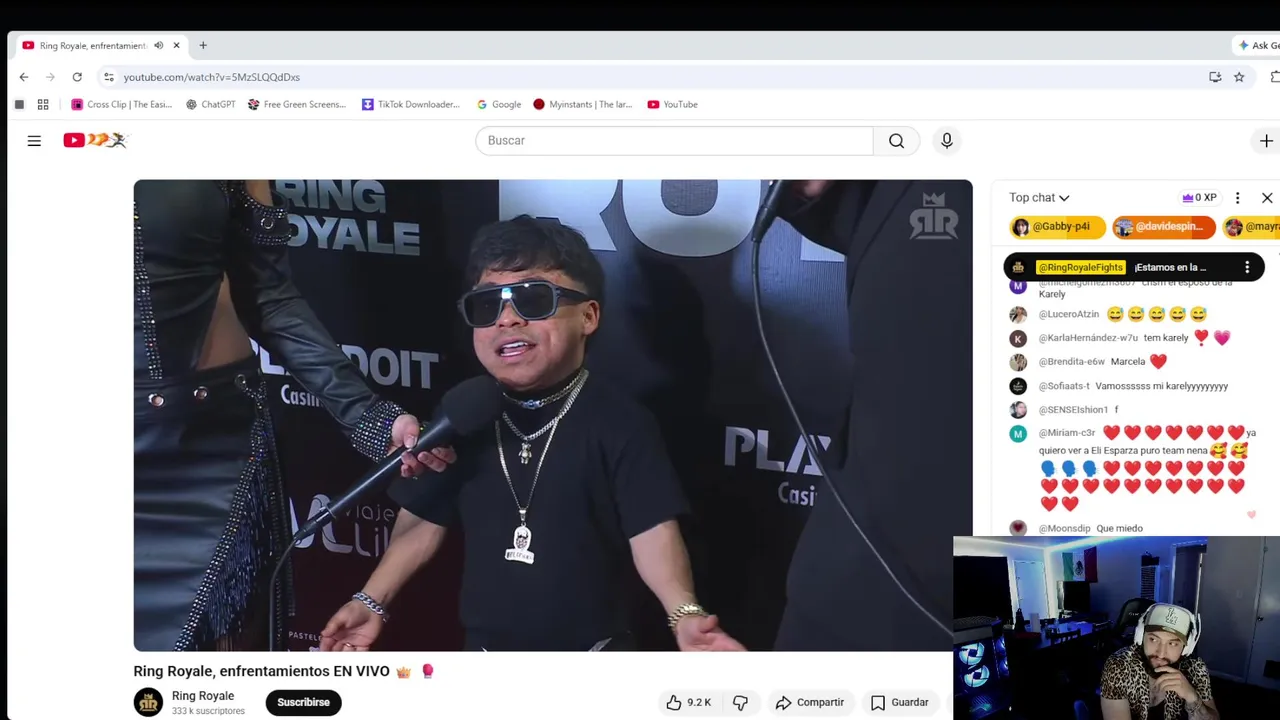Share the video via Compartir

tap(810, 702)
